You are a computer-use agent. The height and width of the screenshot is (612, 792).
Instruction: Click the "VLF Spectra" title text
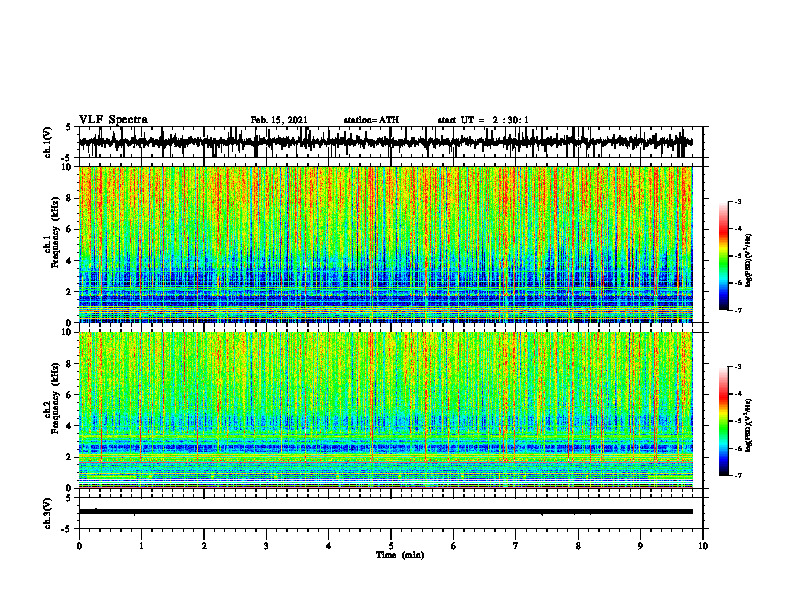(113, 120)
